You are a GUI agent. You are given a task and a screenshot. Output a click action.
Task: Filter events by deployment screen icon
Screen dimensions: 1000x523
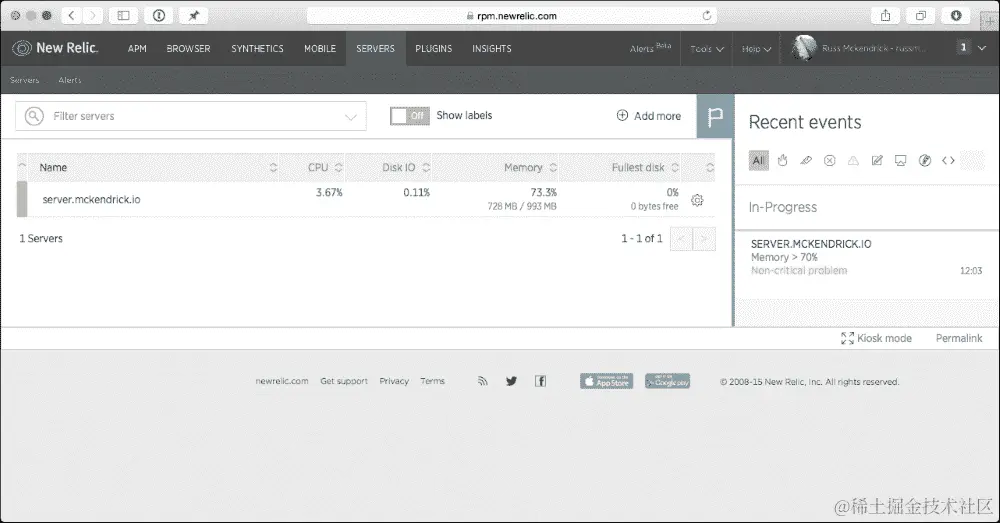[x=901, y=161]
